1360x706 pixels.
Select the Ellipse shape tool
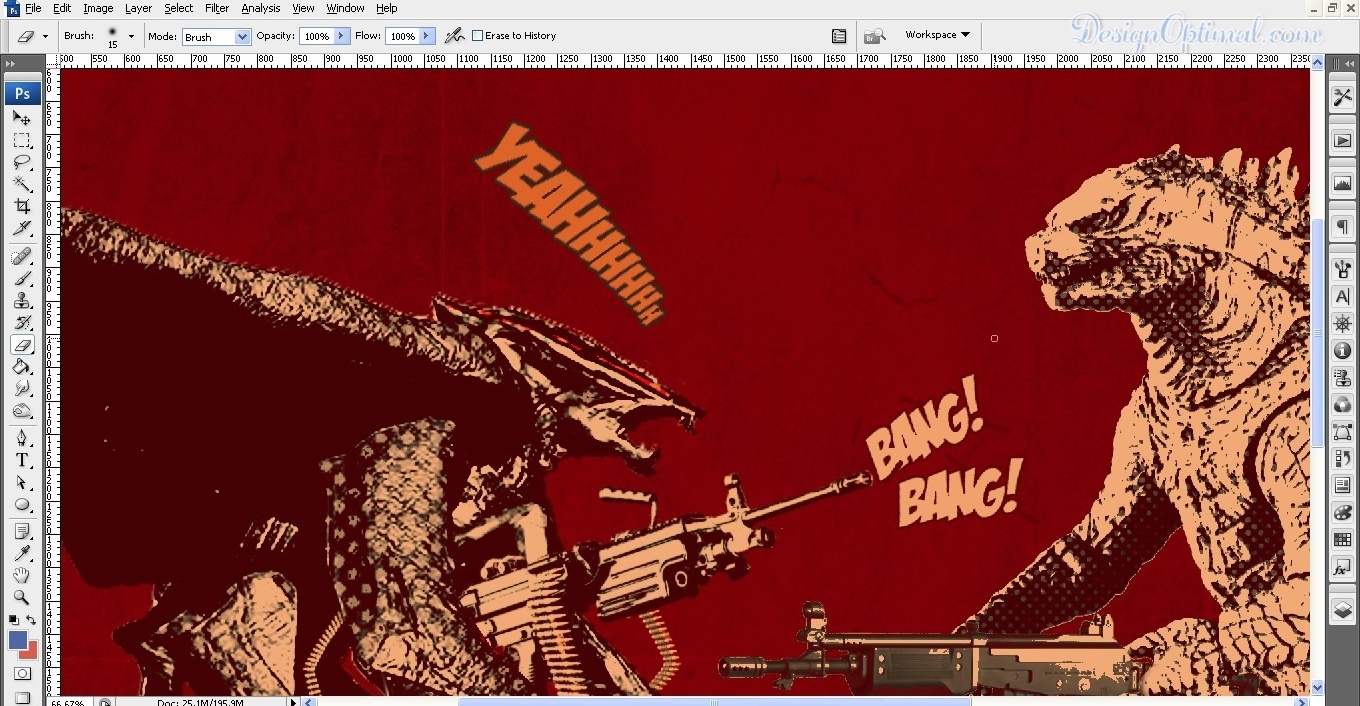(22, 504)
